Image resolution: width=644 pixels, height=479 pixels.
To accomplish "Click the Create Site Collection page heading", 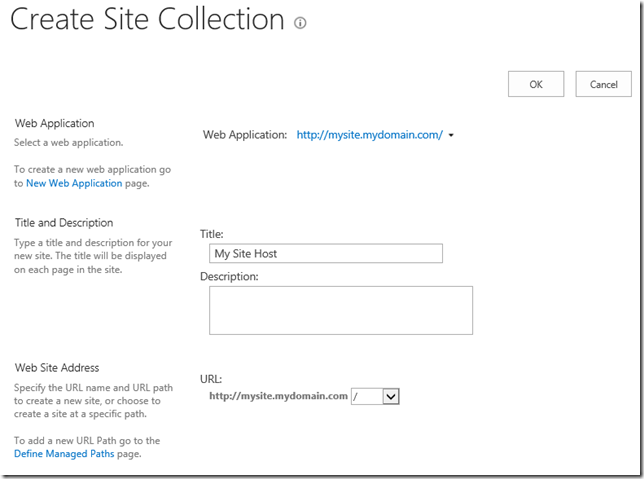I will pos(147,20).
